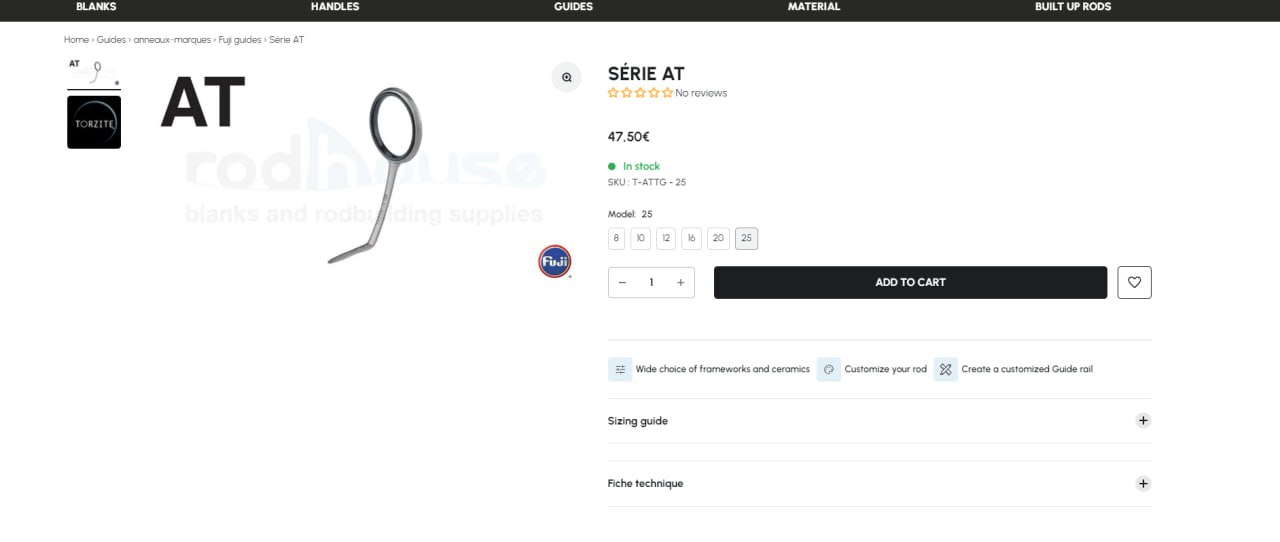
Task: Click the Customize your rod palette icon
Action: click(829, 369)
